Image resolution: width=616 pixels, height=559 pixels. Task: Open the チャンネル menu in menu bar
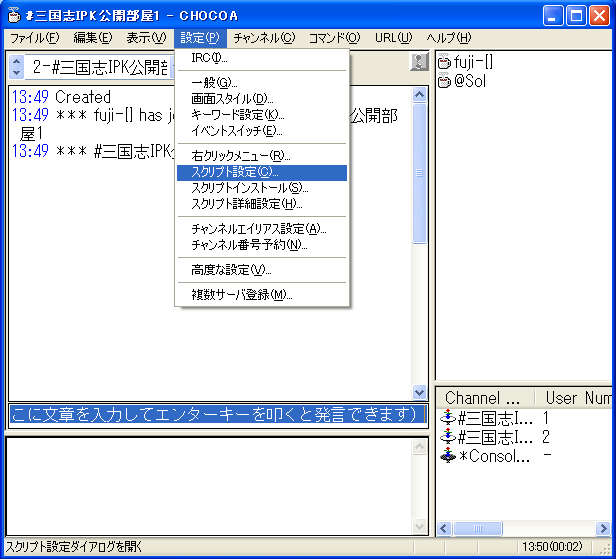264,38
